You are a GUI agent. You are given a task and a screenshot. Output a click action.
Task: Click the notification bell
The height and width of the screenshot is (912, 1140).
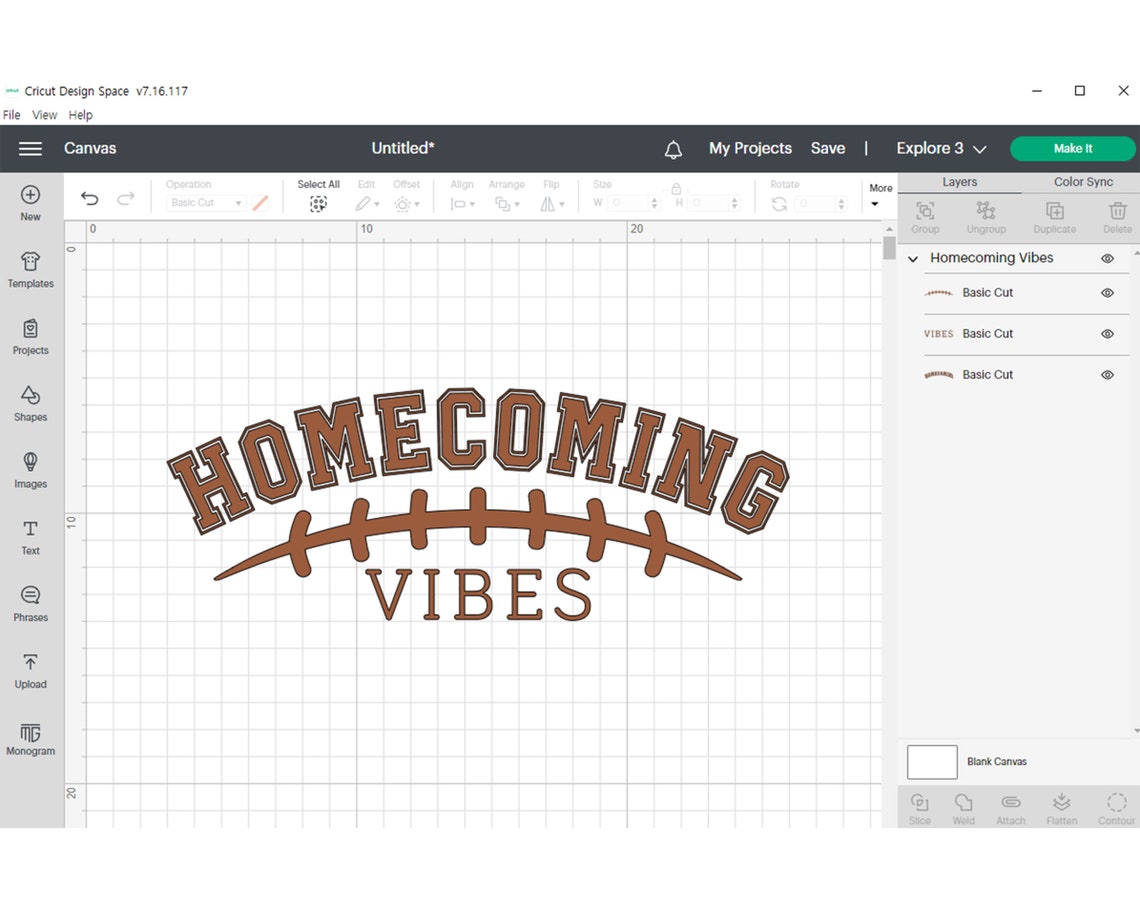(x=673, y=148)
